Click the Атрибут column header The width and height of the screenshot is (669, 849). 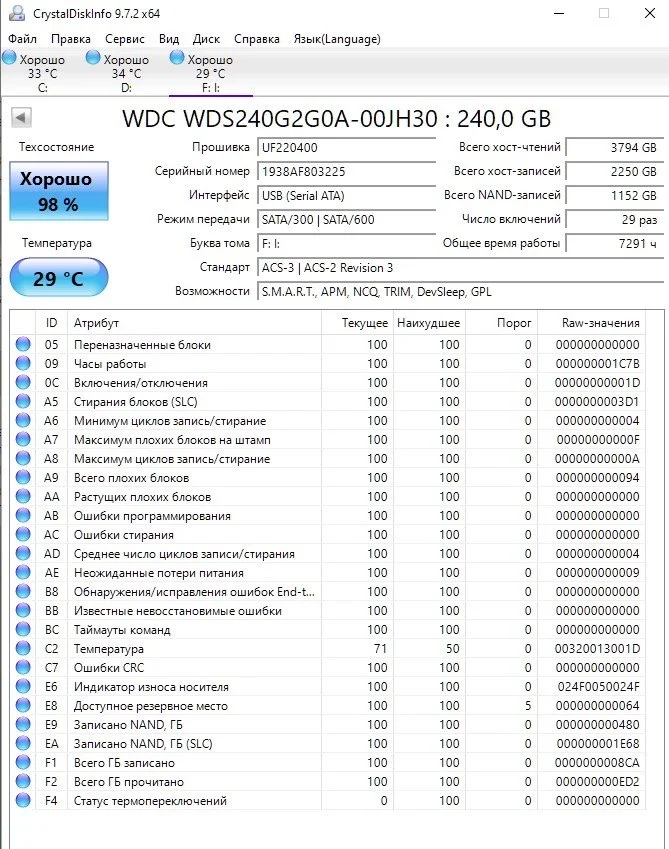point(194,323)
